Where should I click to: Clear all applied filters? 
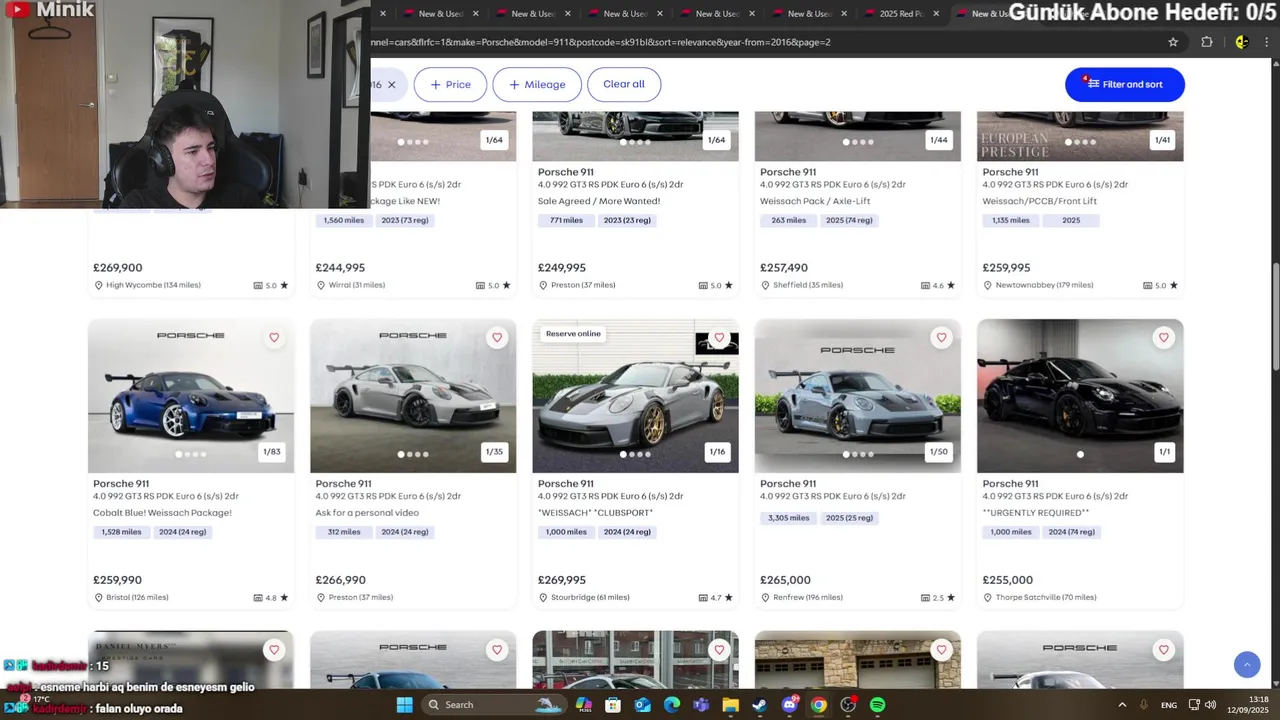tap(624, 84)
